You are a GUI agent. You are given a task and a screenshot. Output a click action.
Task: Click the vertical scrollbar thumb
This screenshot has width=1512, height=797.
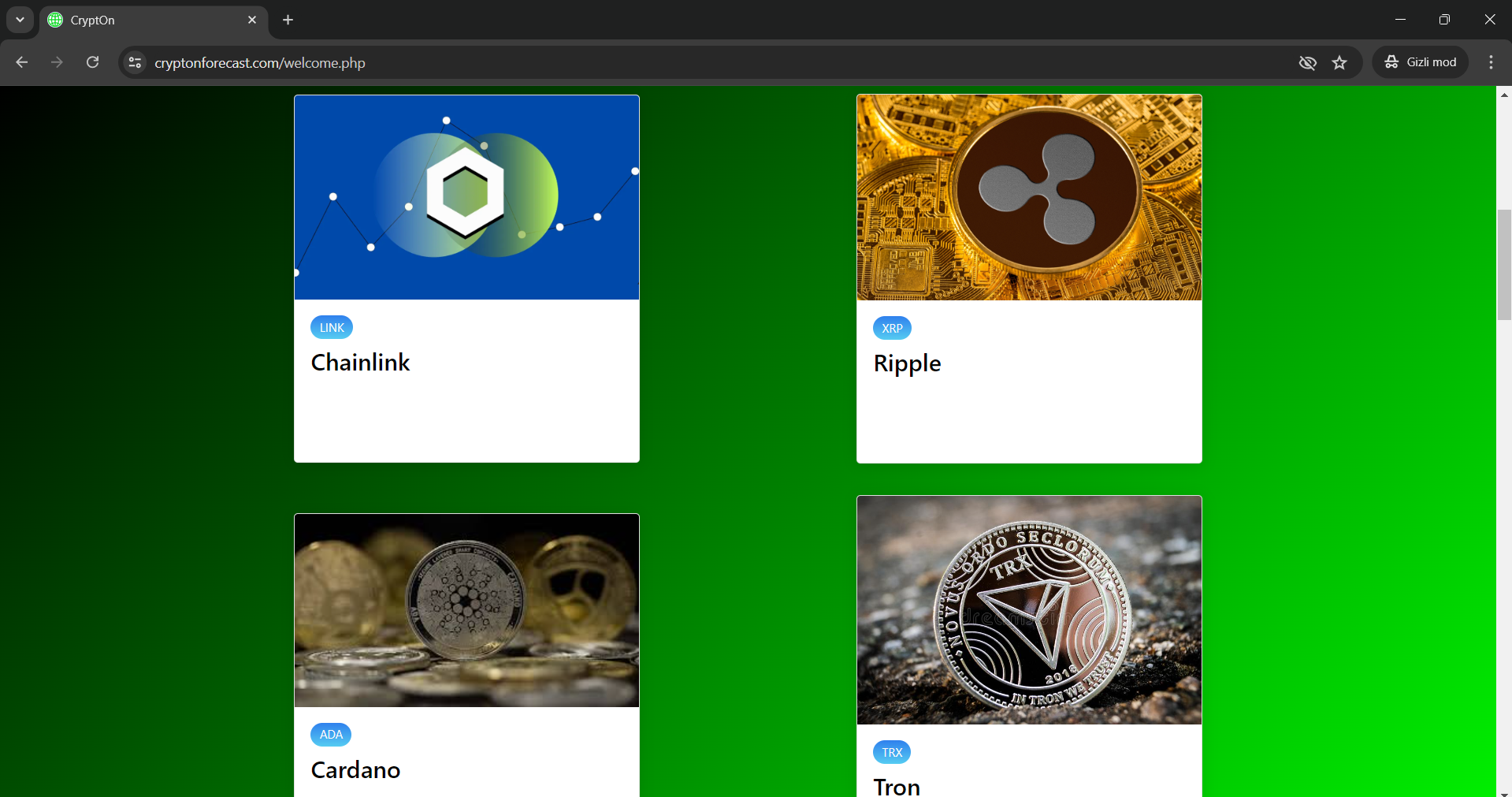pyautogui.click(x=1504, y=265)
